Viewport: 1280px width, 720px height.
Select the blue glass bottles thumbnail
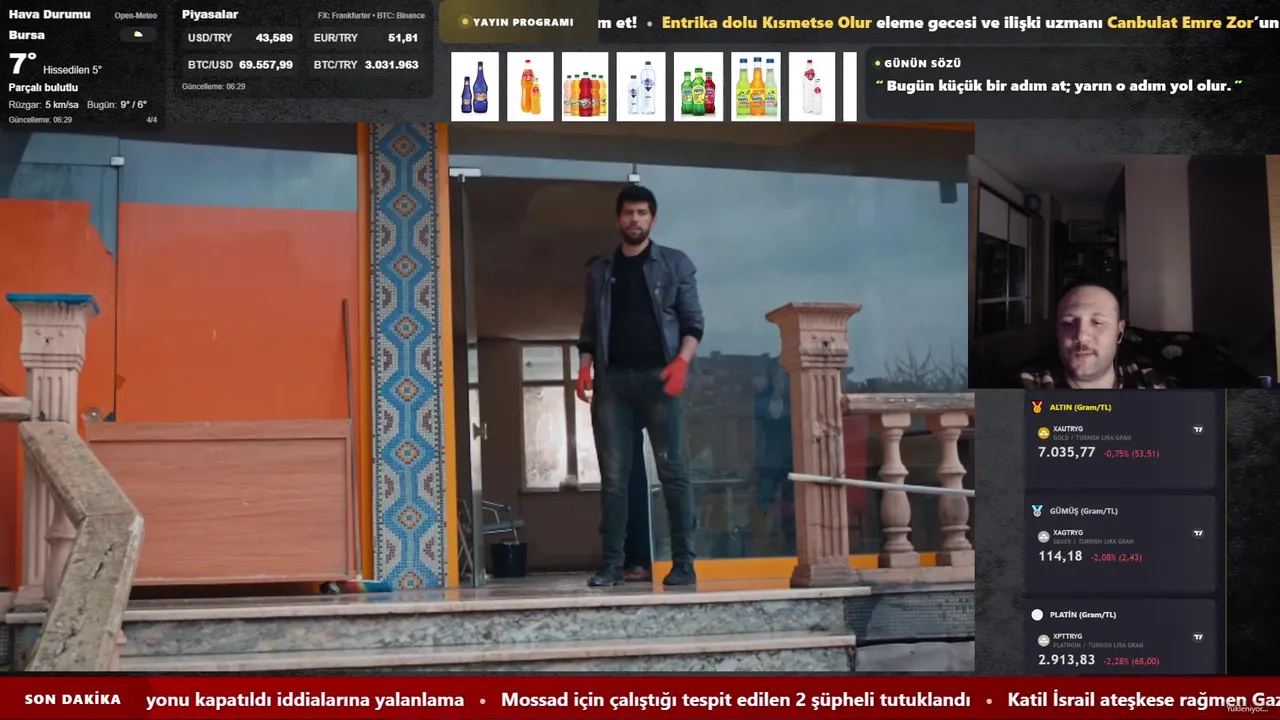pyautogui.click(x=475, y=87)
